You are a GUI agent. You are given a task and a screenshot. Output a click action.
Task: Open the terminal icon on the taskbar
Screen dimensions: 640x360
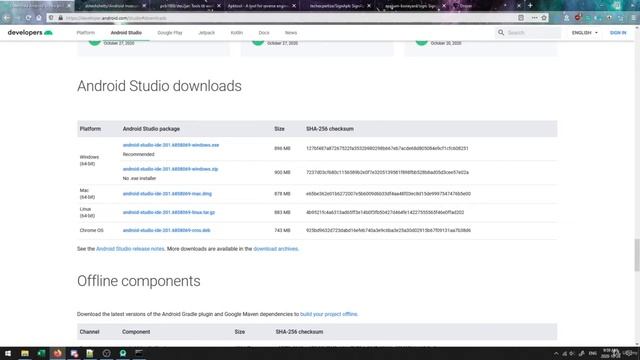139,353
